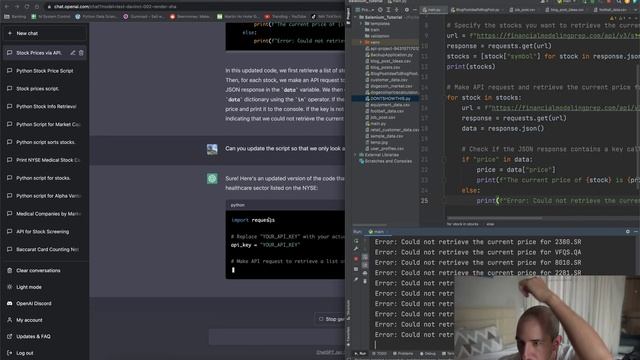Image resolution: width=640 pixels, height=360 pixels.
Task: Click wrench icon in Run panel
Action: coord(356,249)
